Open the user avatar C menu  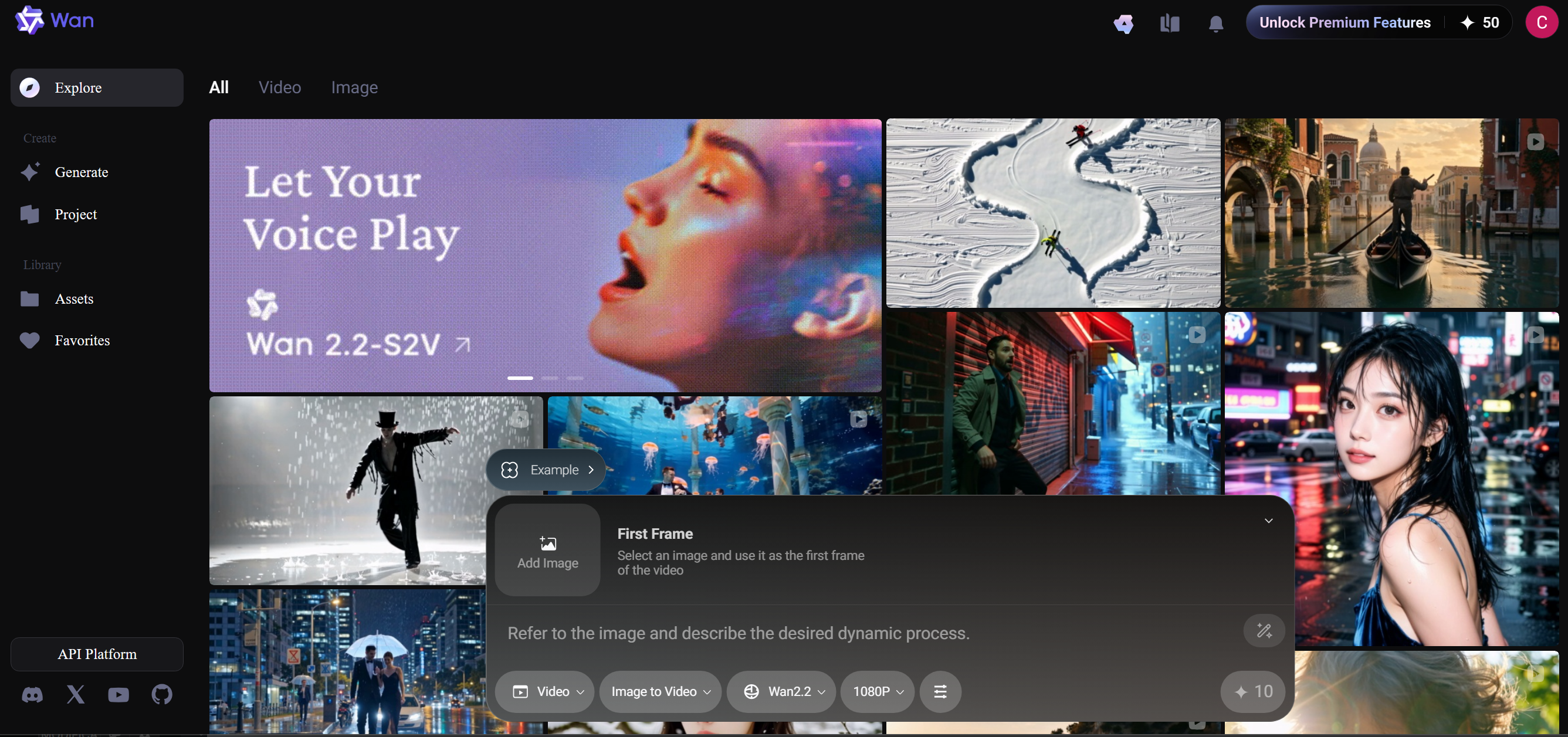coord(1541,22)
